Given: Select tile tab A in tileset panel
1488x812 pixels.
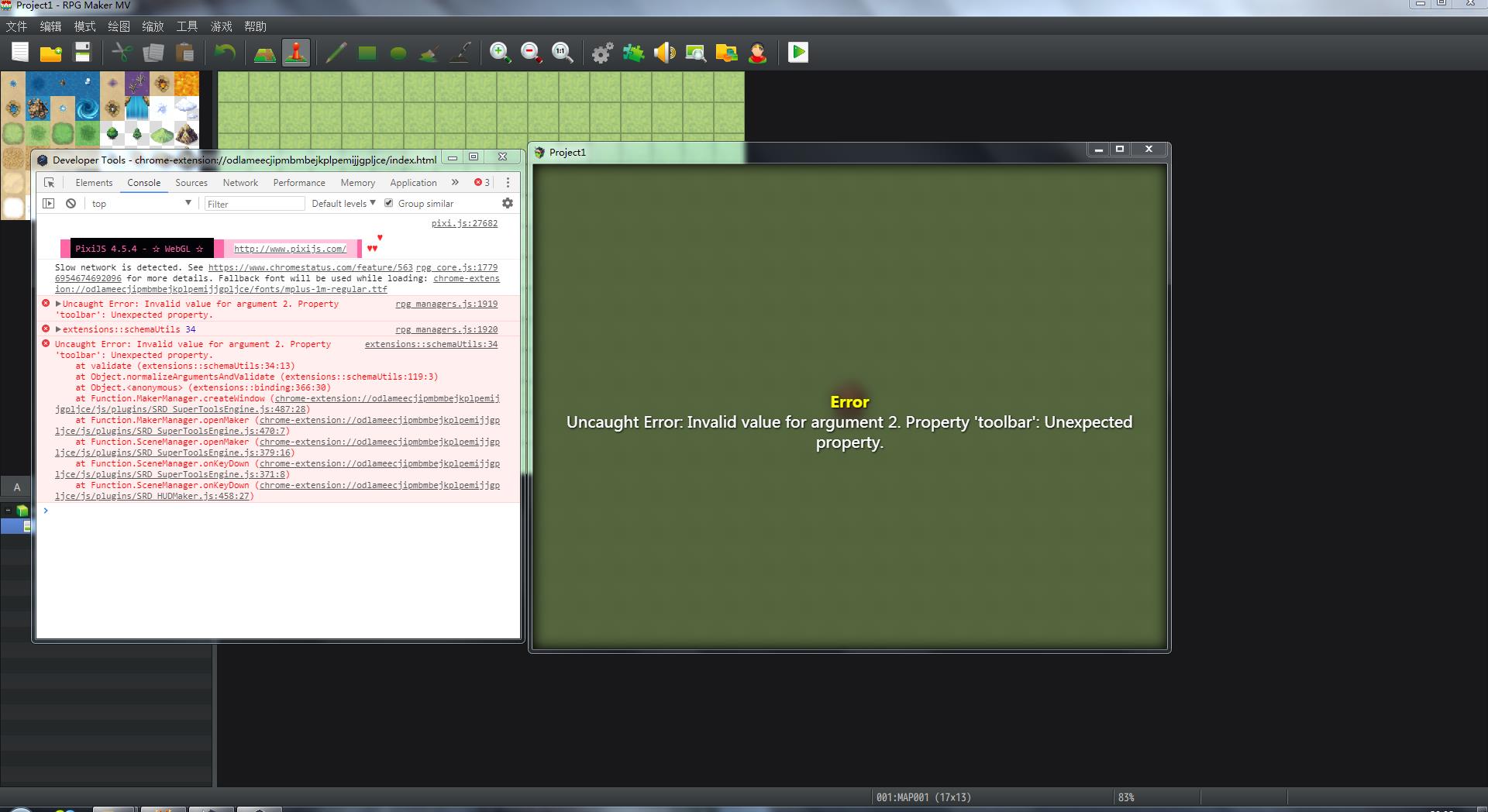Looking at the screenshot, I should tap(16, 487).
